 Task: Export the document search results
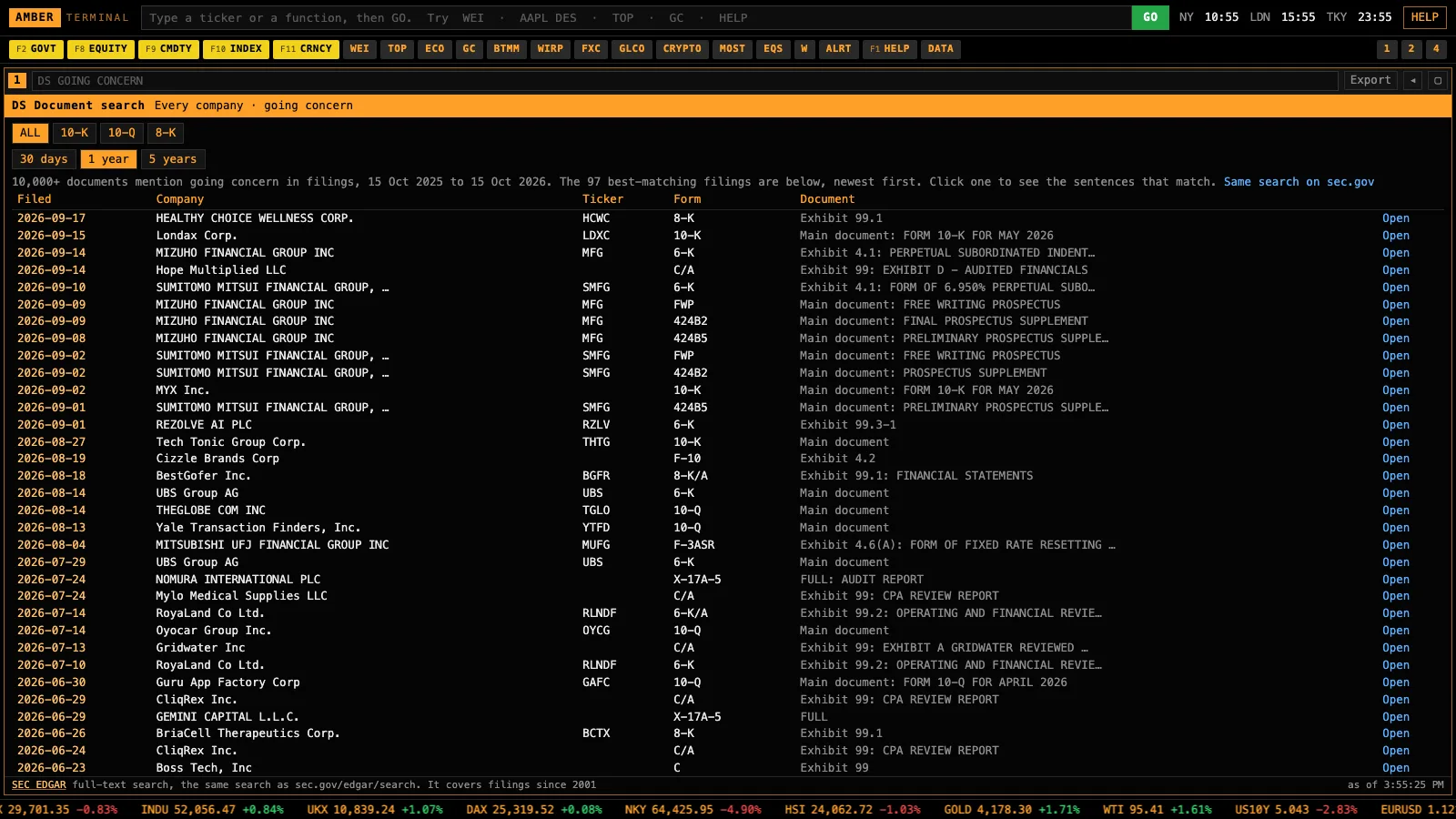tap(1370, 80)
